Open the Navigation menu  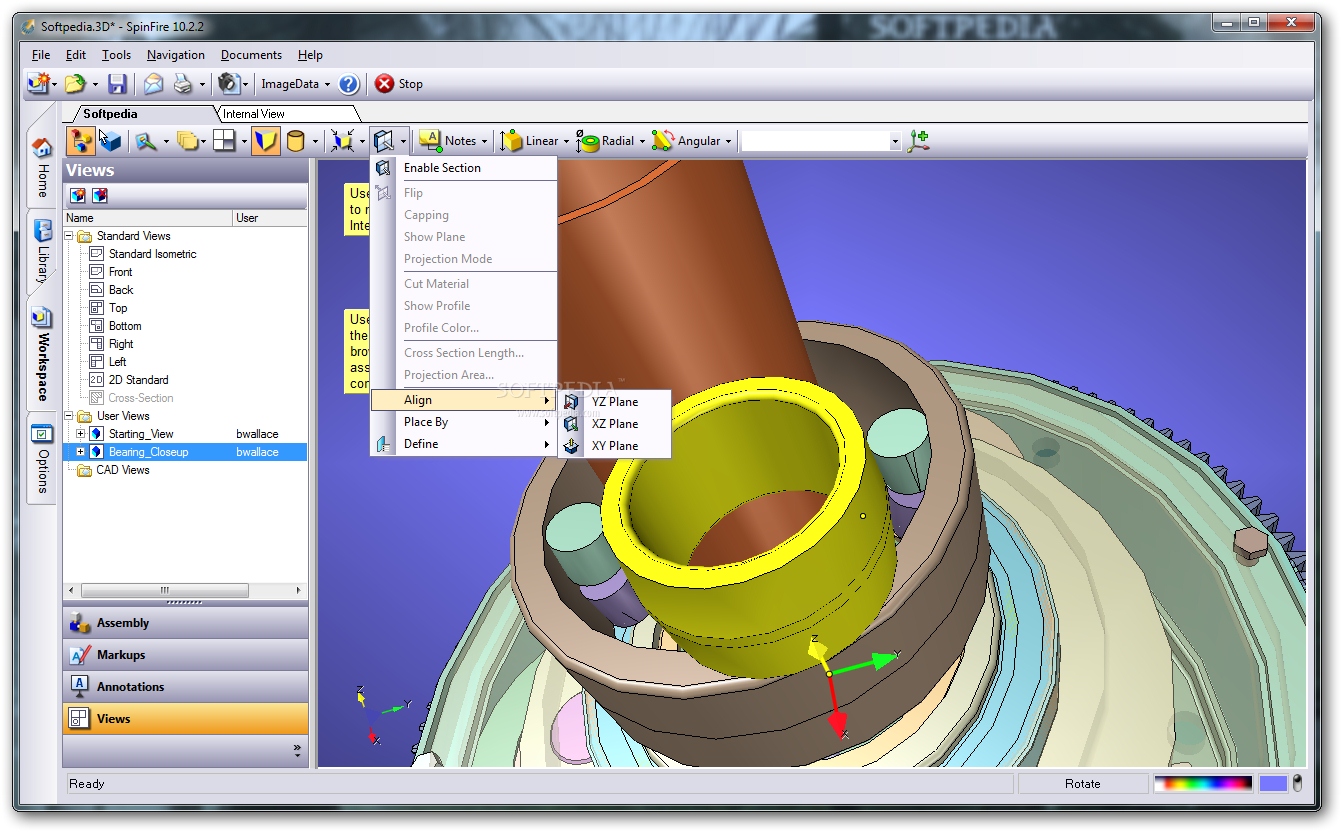[176, 55]
